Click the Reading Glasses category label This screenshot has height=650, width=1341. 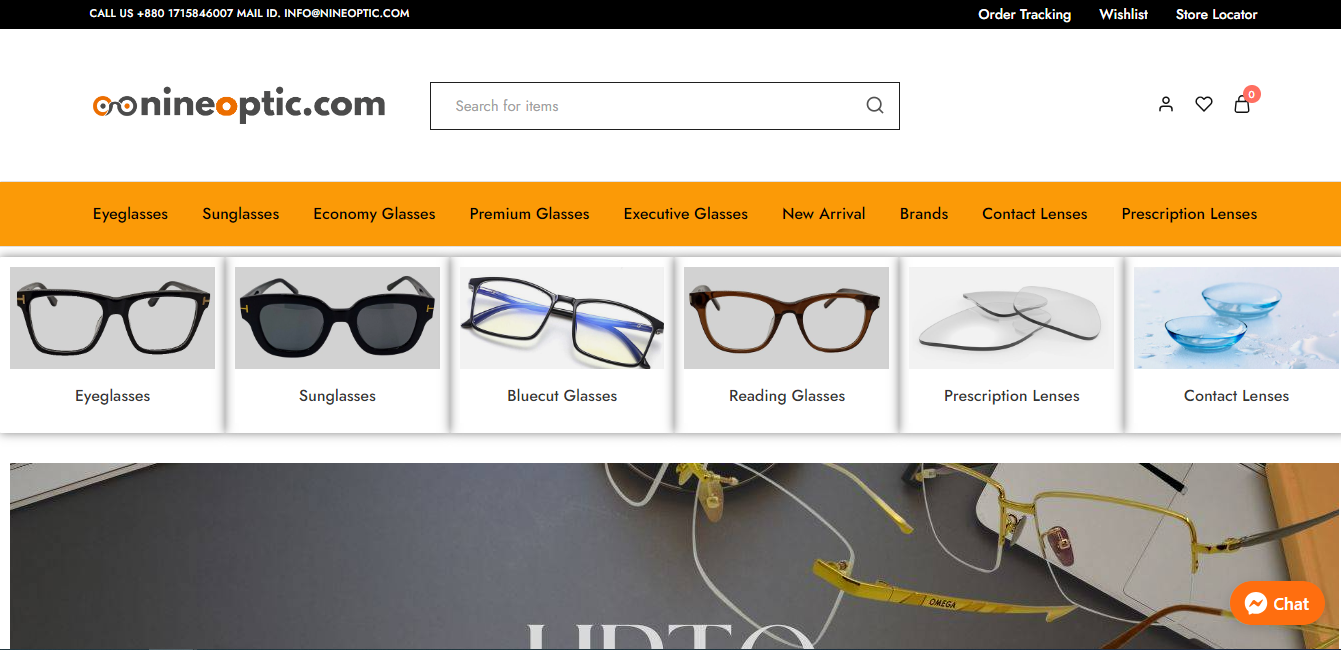[786, 395]
